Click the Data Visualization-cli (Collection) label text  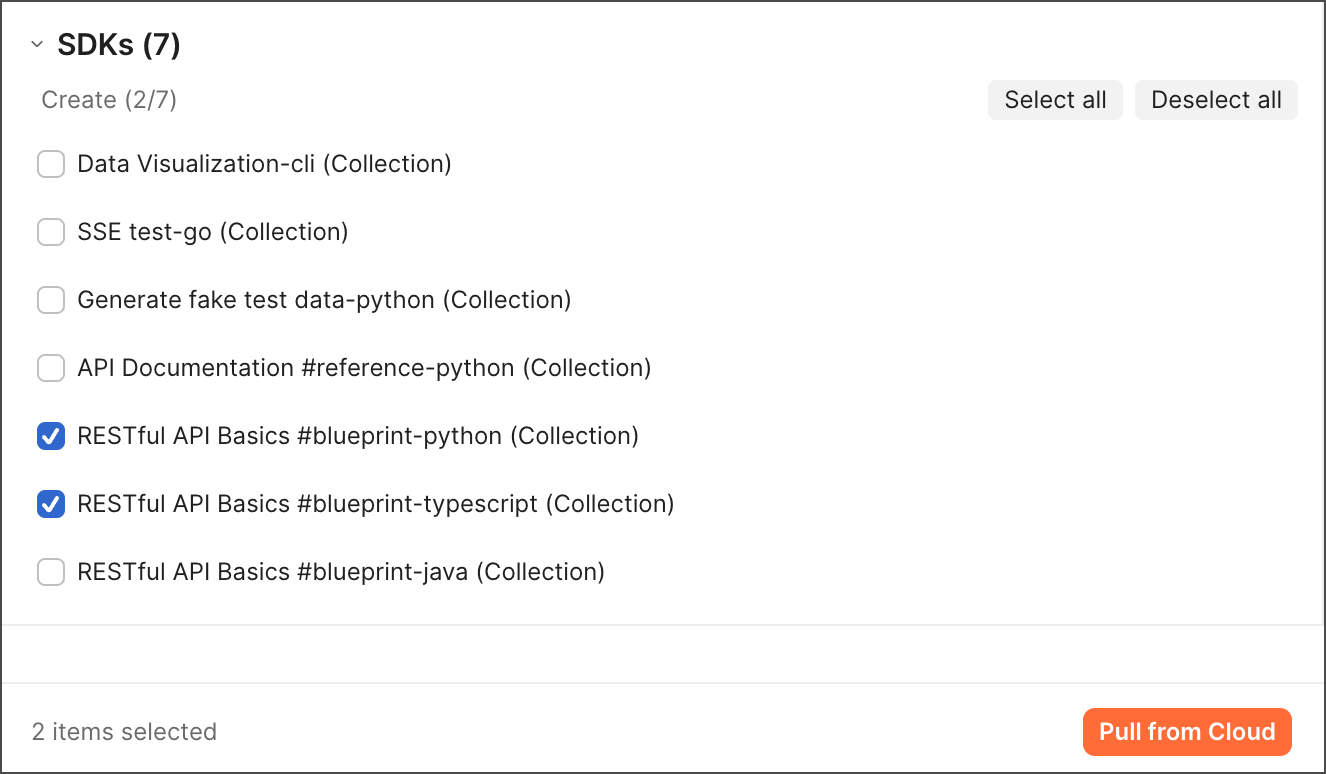264,164
